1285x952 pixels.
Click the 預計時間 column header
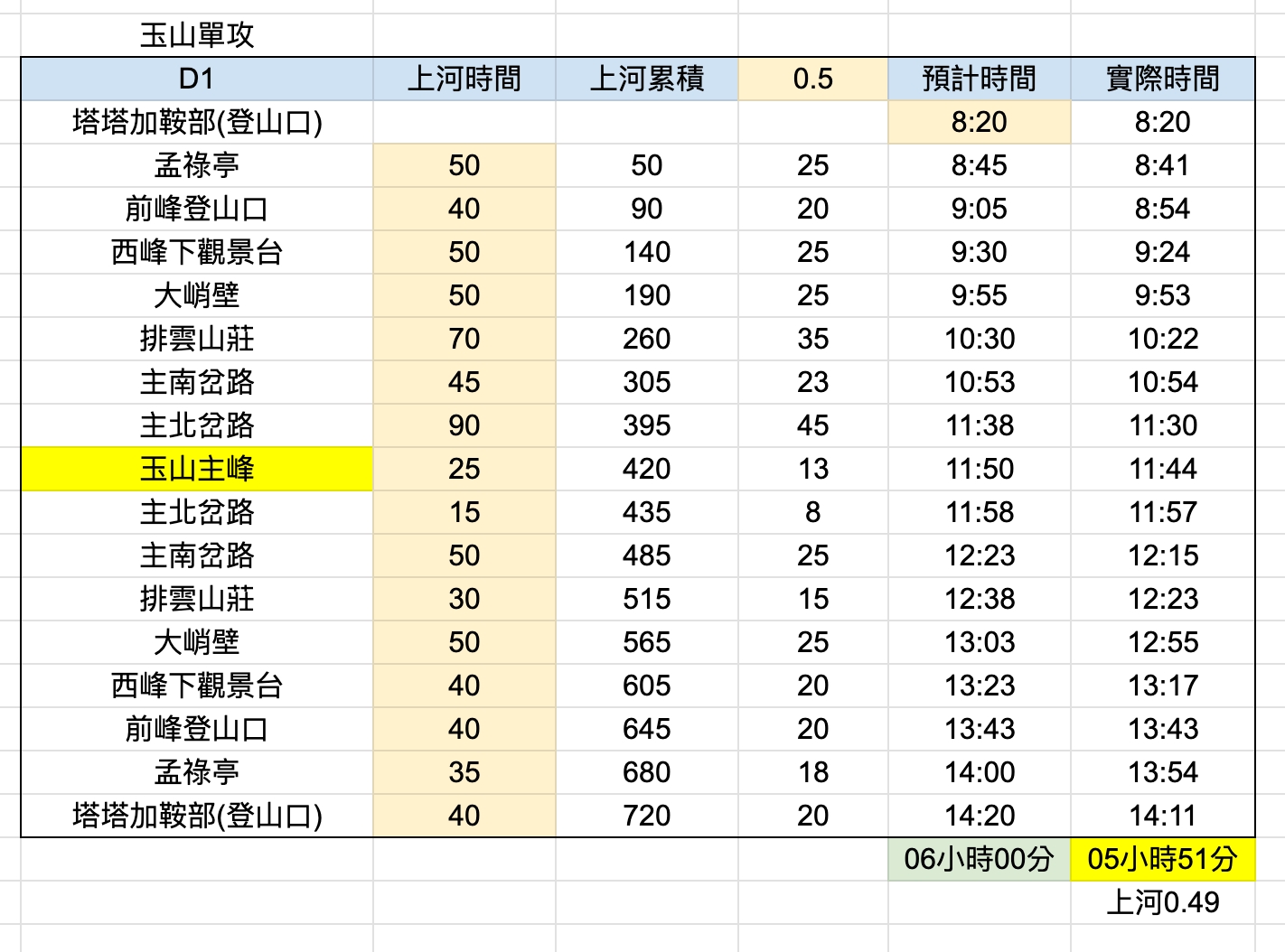click(980, 79)
